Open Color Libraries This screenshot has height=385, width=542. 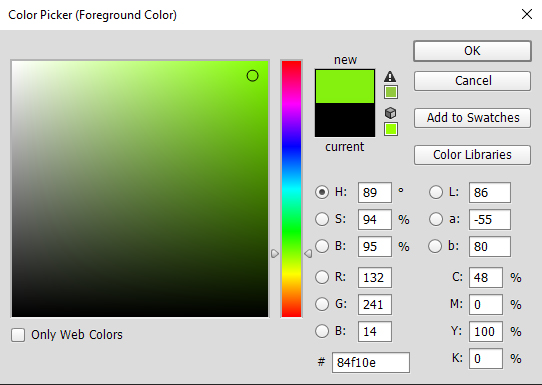click(x=472, y=155)
